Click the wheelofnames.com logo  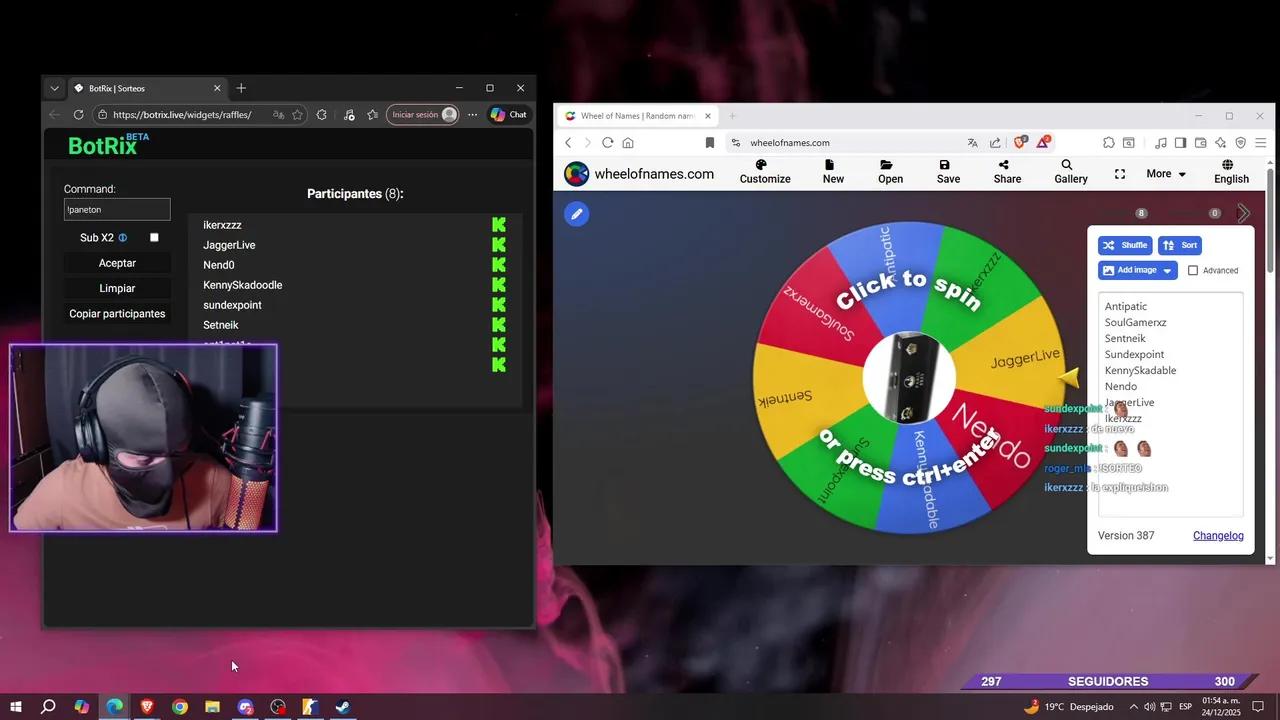639,174
